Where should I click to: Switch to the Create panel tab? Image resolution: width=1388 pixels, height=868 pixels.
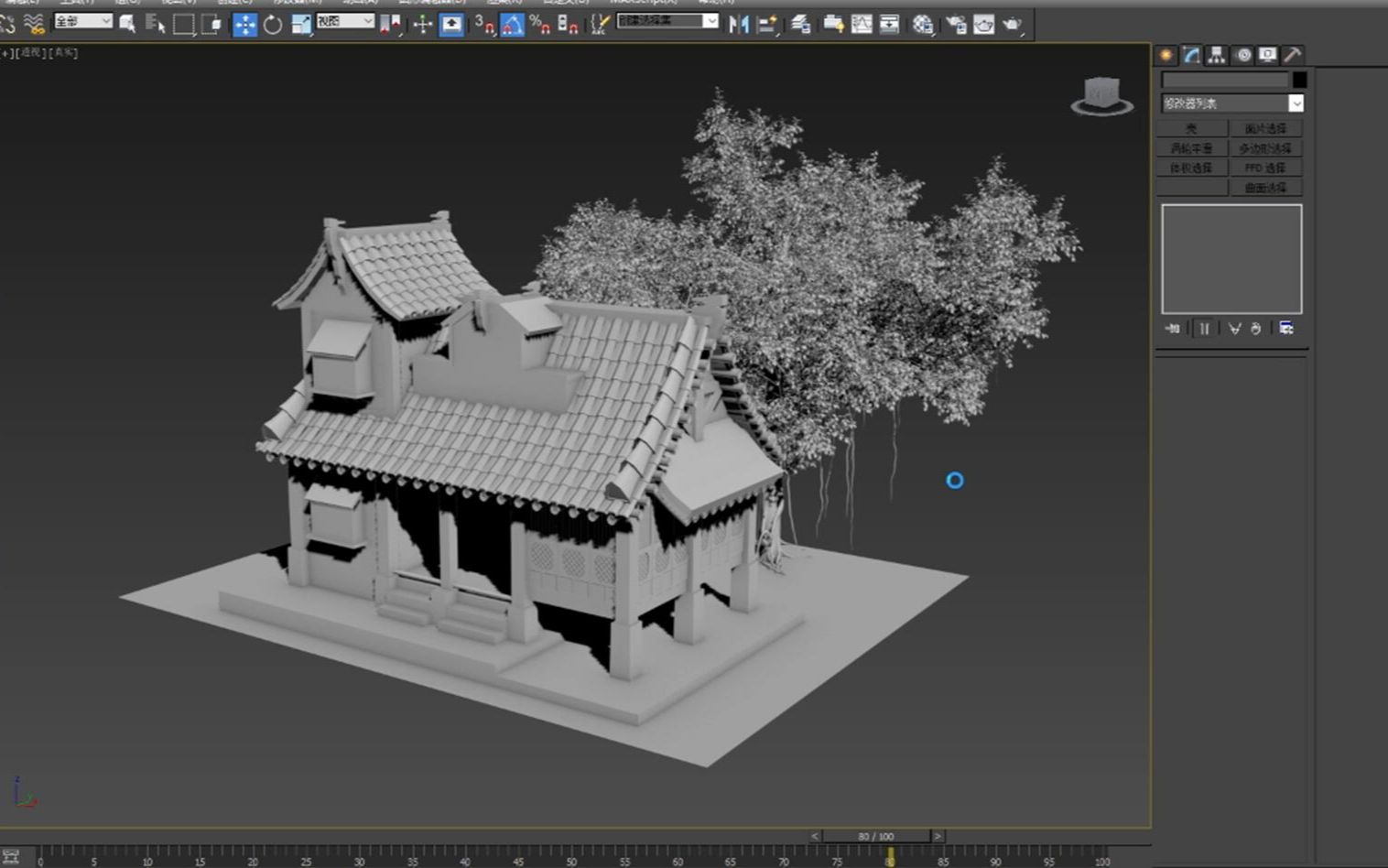point(1166,55)
